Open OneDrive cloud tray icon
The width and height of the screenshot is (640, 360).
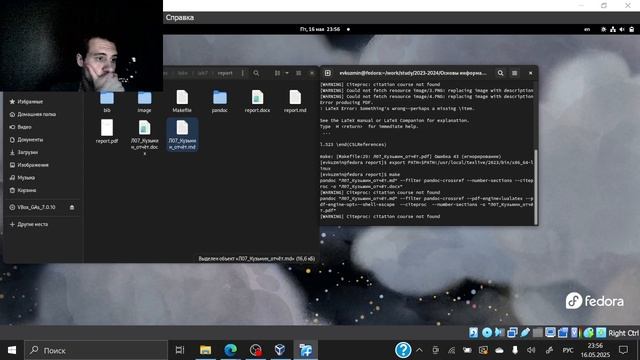[x=499, y=350]
